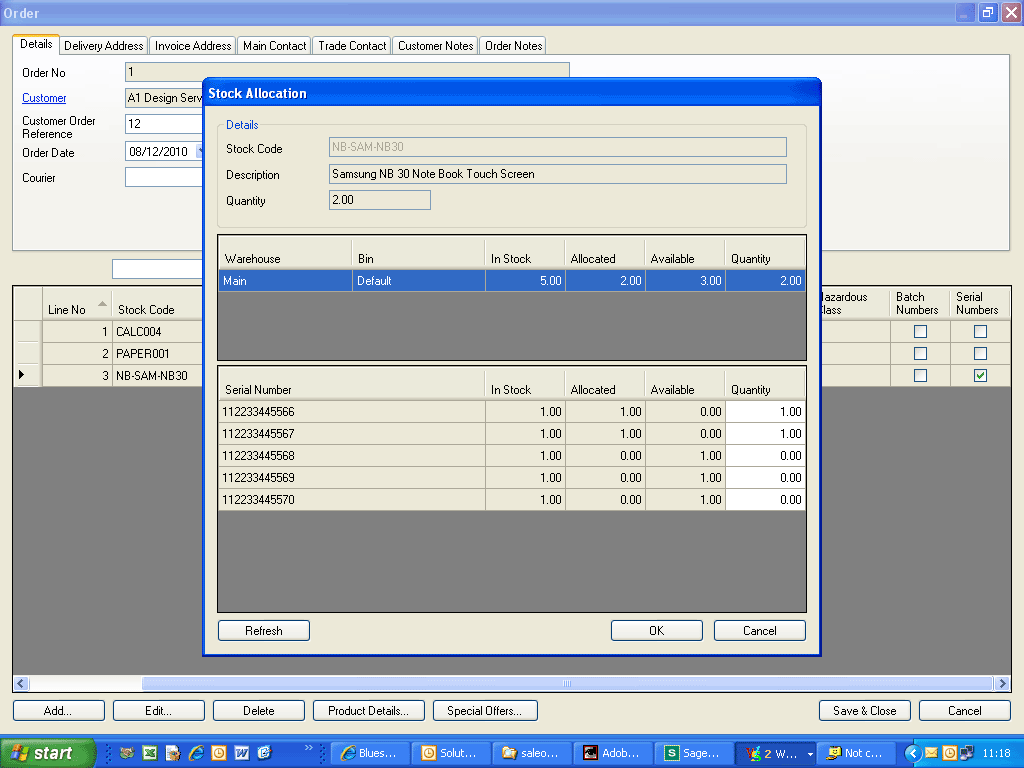Open the Main Contact tab
1024x768 pixels.
pyautogui.click(x=274, y=46)
